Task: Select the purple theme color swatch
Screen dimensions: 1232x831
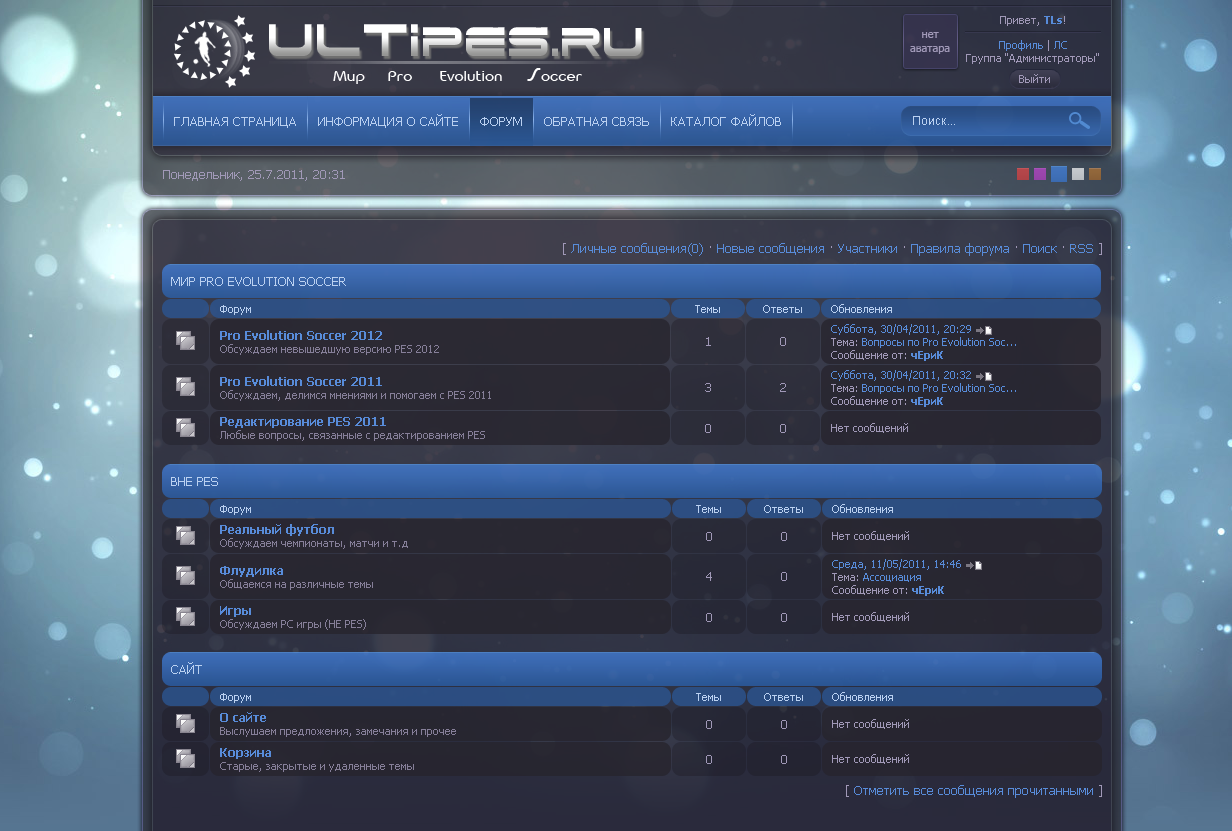Action: pyautogui.click(x=1040, y=174)
